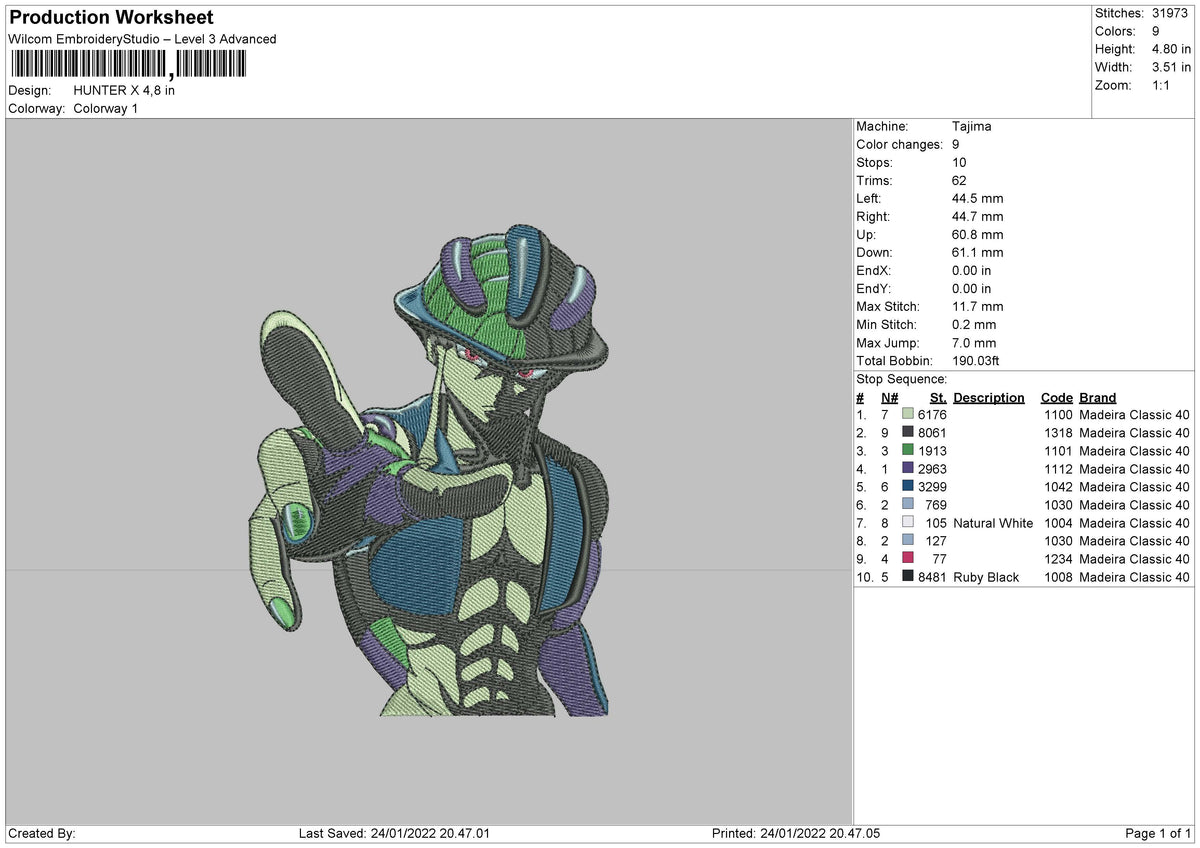This screenshot has height=848, width=1200.
Task: Click the St. column header
Action: point(938,398)
